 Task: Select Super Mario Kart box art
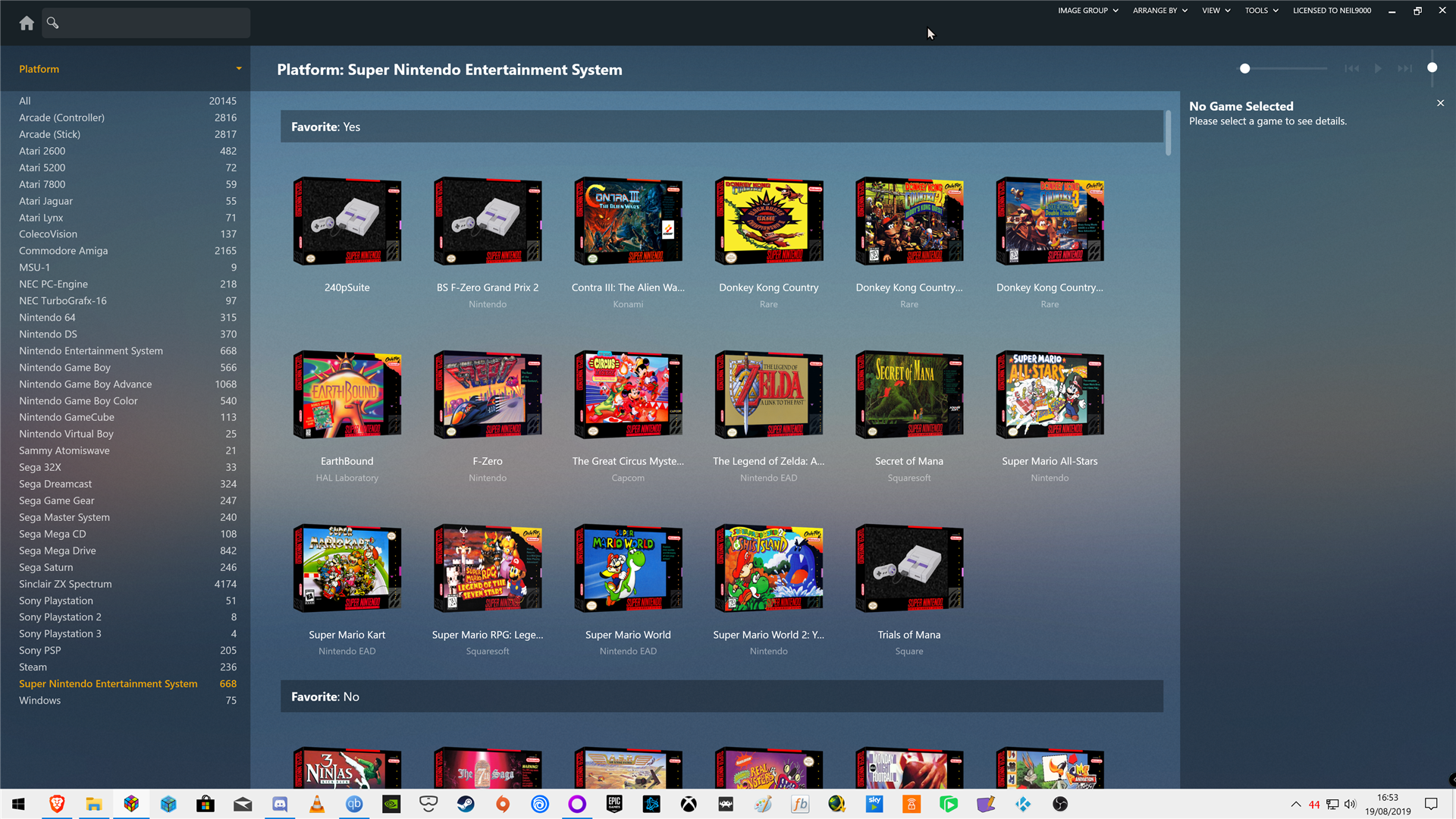[347, 568]
